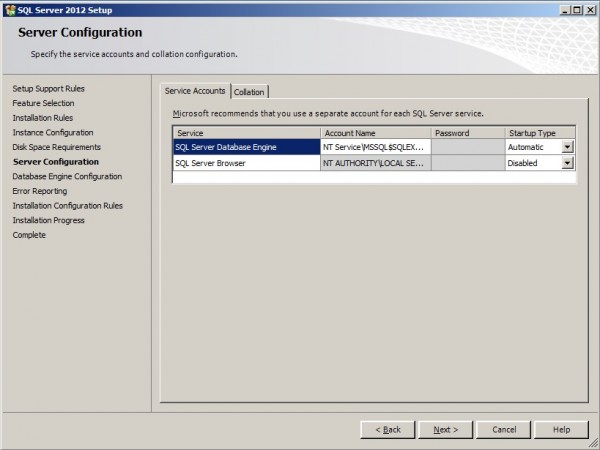The height and width of the screenshot is (450, 600).
Task: Edit the Database Engine account name field
Action: (x=376, y=147)
